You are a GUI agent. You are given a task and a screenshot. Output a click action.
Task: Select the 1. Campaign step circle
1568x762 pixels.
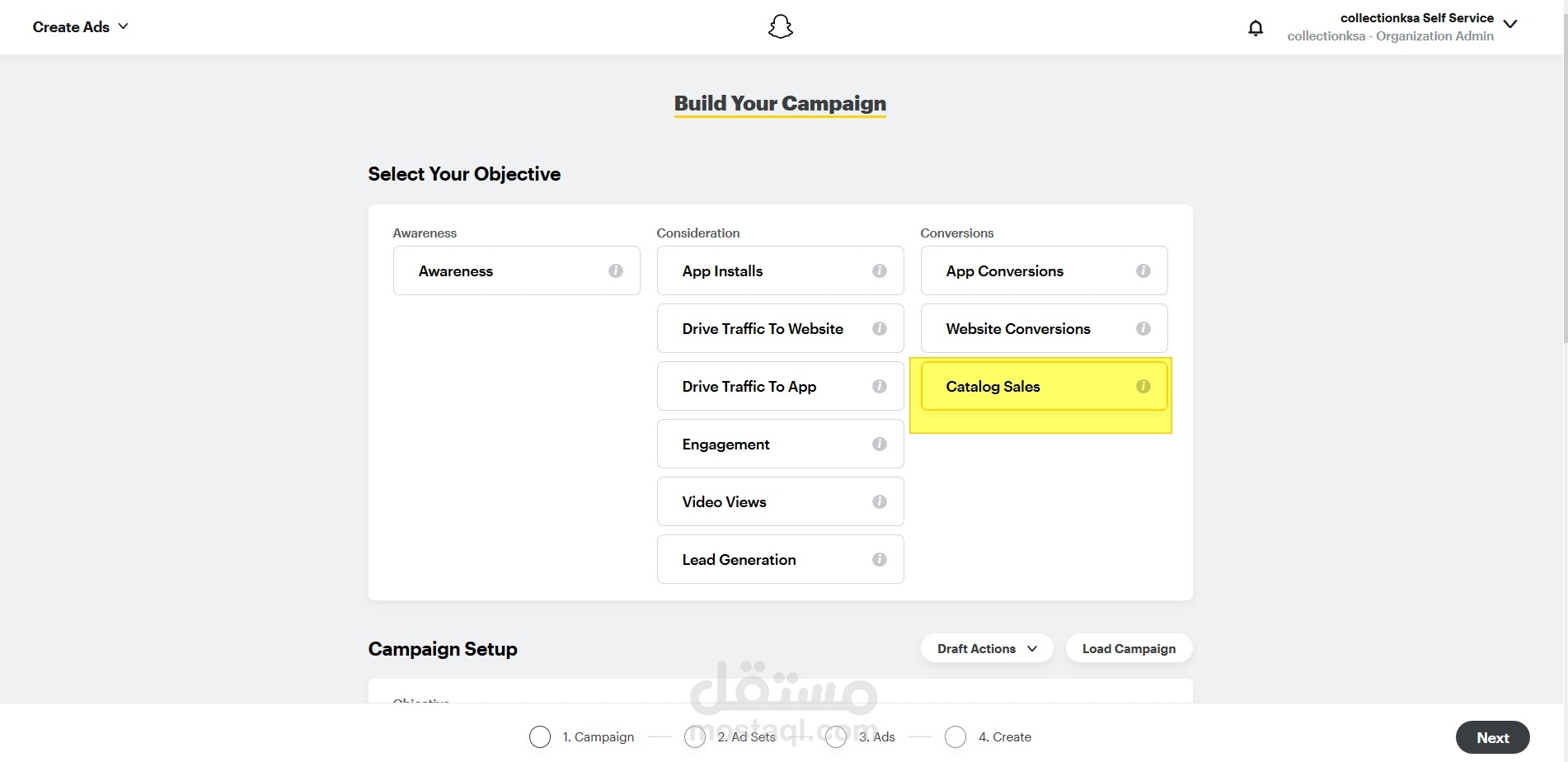point(540,736)
